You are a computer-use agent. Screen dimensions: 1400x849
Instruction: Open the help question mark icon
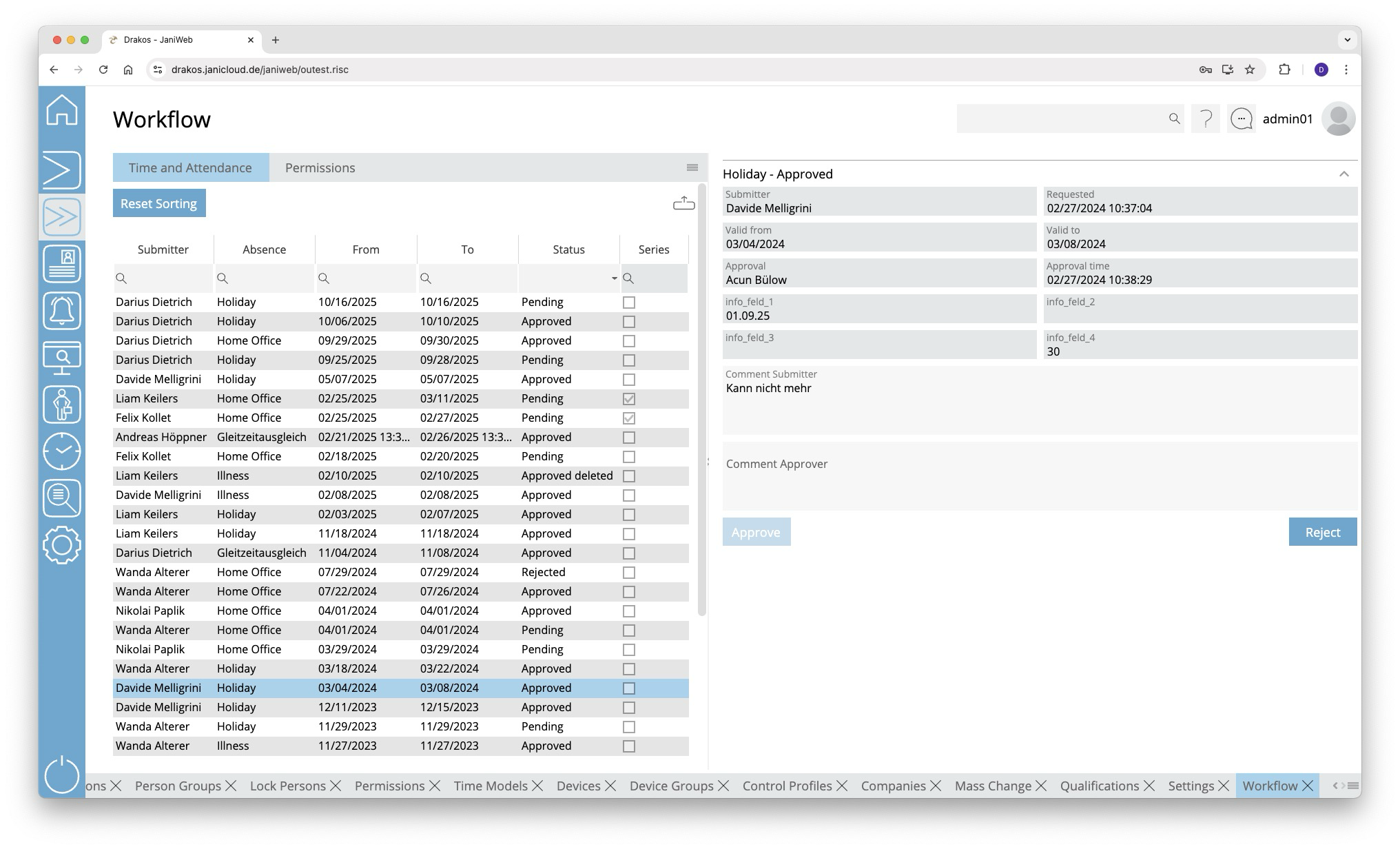point(1205,119)
